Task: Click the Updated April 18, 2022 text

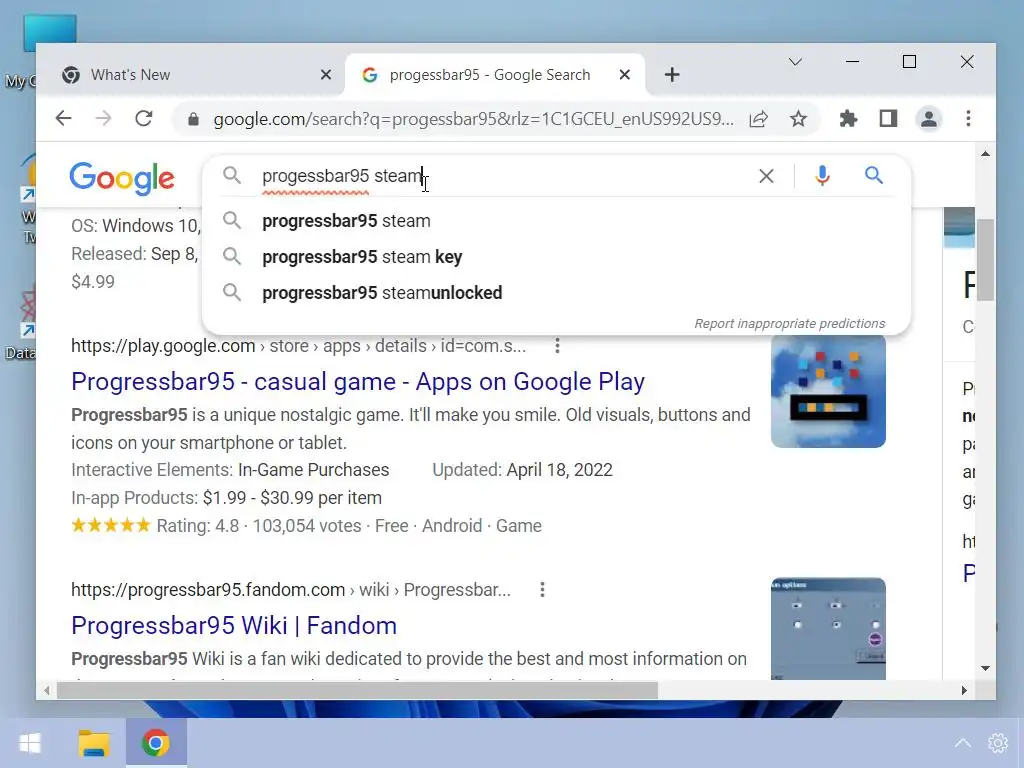Action: [x=522, y=470]
